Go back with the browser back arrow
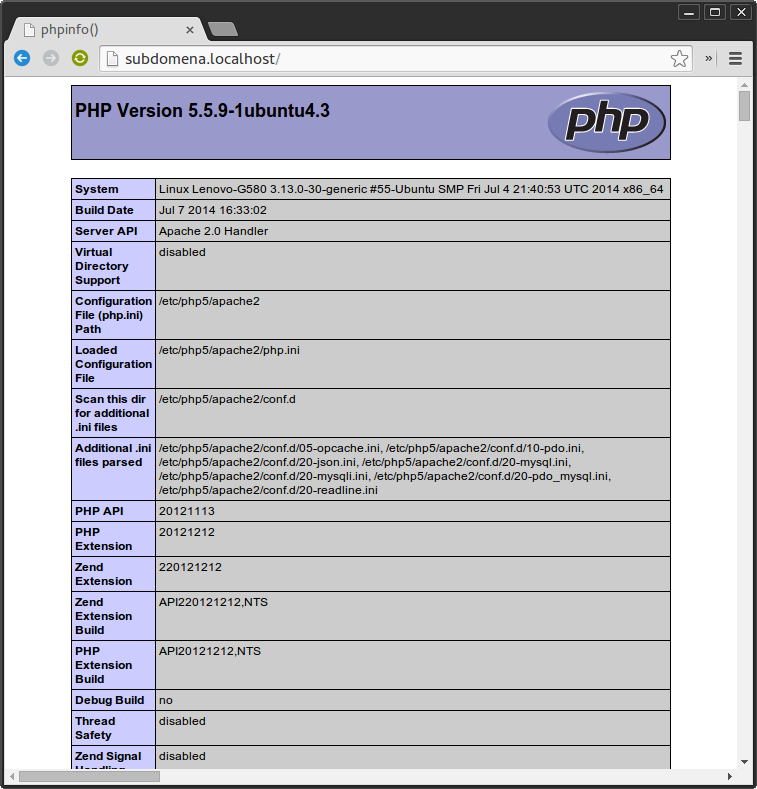757x789 pixels. coord(22,58)
